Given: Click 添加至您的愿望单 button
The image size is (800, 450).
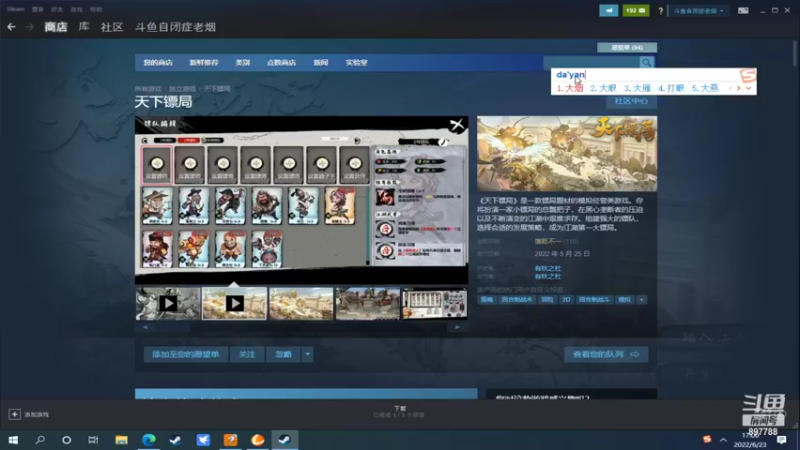Looking at the screenshot, I should tap(186, 354).
